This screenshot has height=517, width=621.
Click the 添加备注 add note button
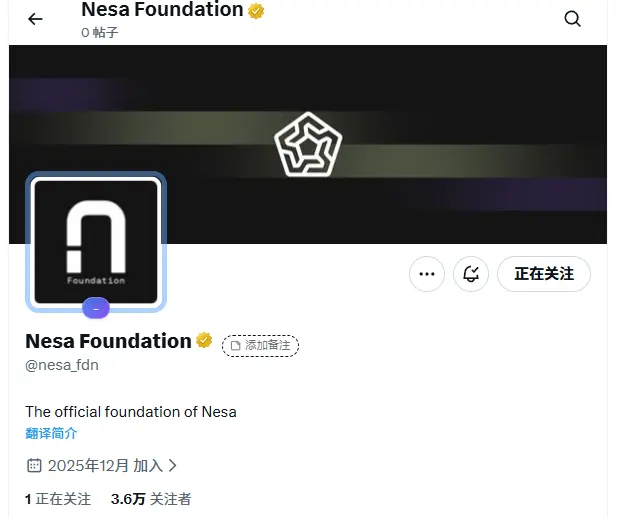click(260, 345)
